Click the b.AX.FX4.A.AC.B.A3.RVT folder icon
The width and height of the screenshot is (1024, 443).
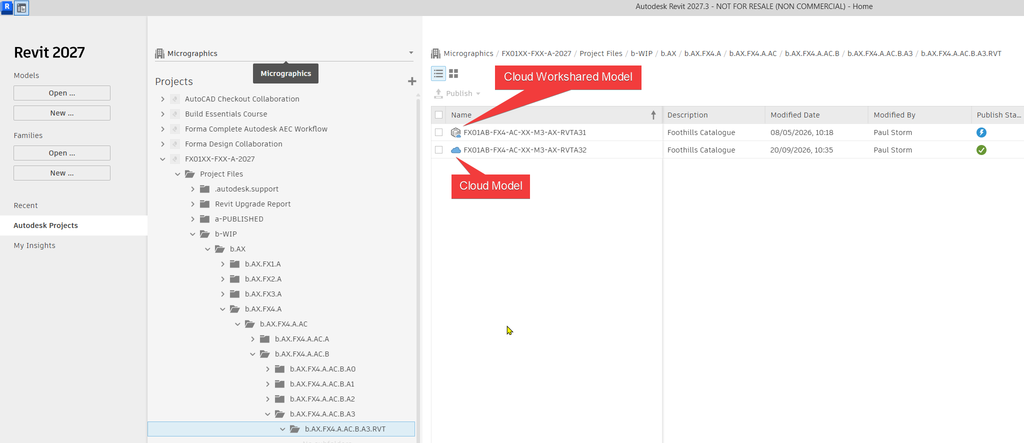click(295, 429)
